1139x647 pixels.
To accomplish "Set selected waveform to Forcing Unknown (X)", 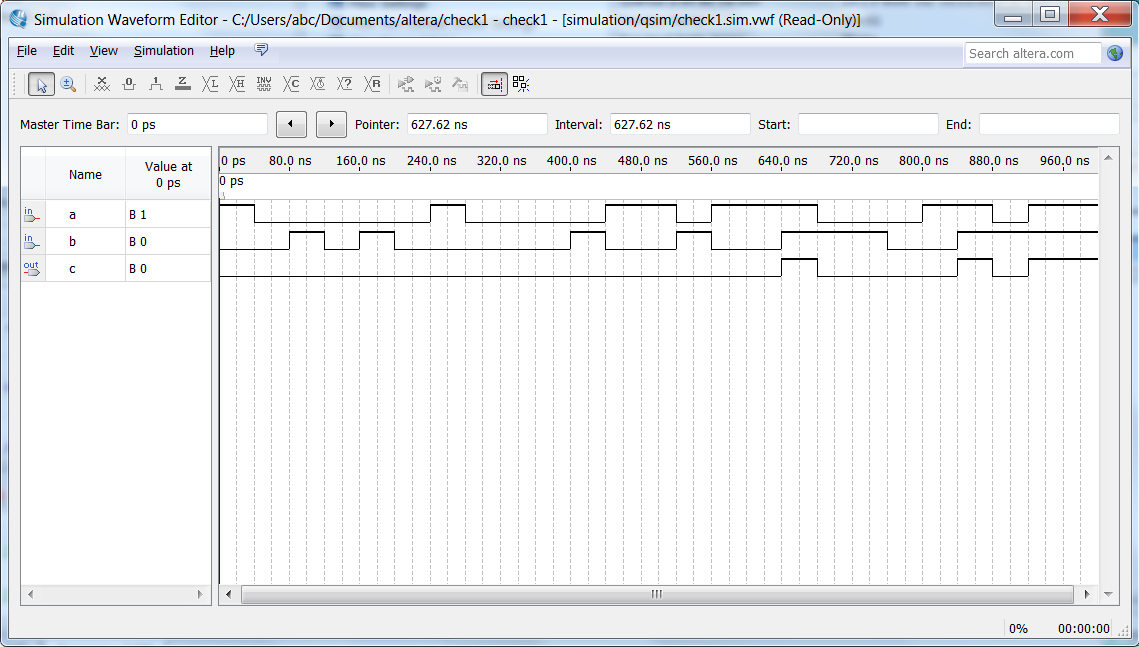I will (102, 84).
